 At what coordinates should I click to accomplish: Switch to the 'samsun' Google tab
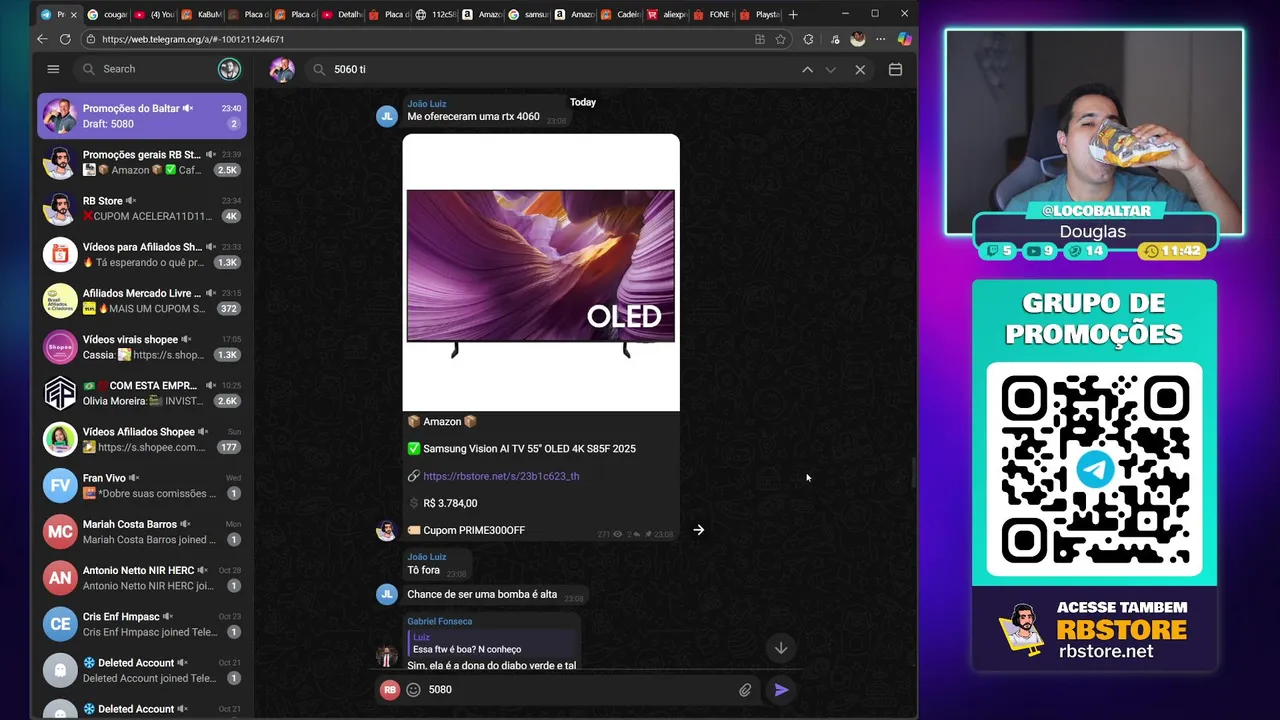529,14
